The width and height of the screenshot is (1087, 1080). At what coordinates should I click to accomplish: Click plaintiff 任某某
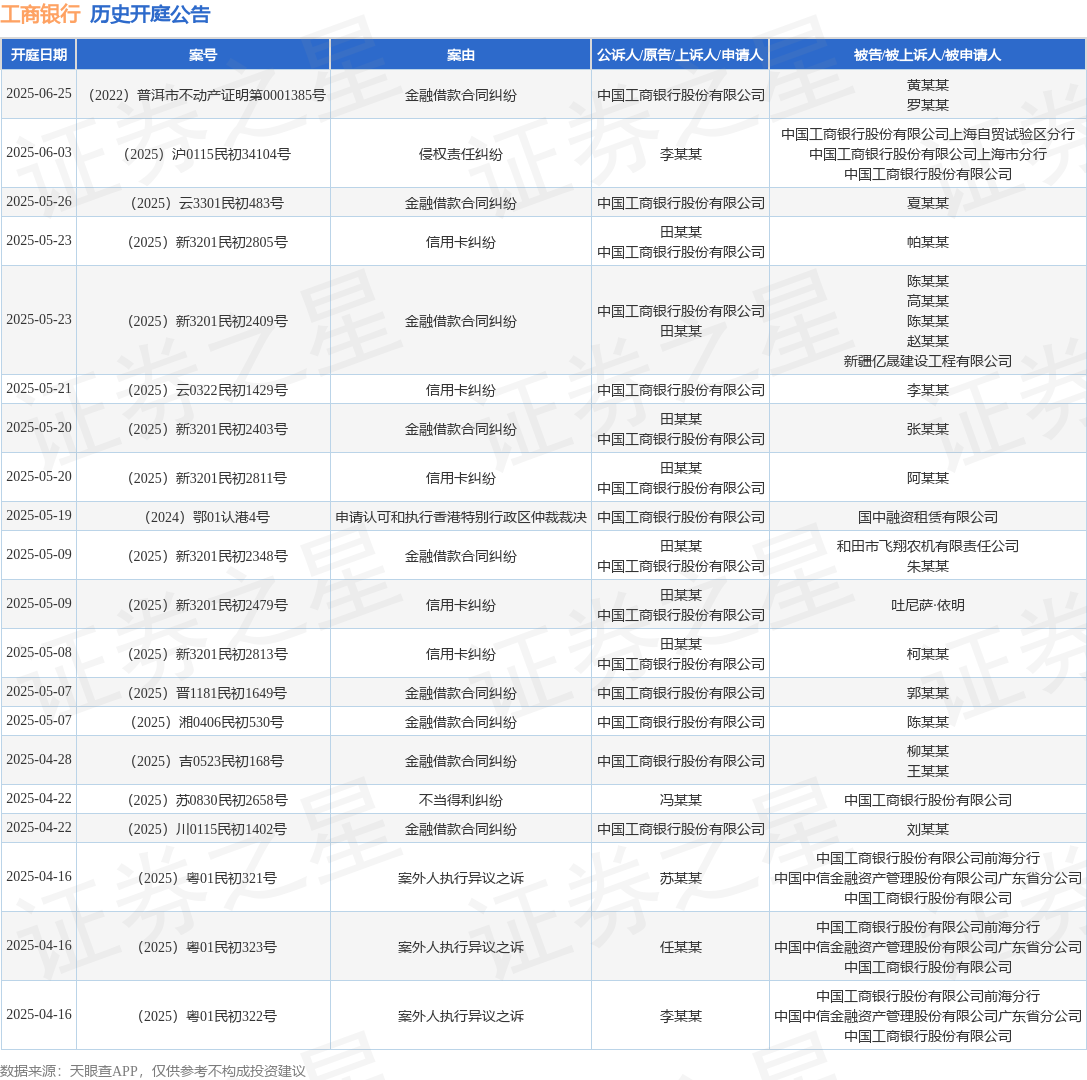(680, 948)
